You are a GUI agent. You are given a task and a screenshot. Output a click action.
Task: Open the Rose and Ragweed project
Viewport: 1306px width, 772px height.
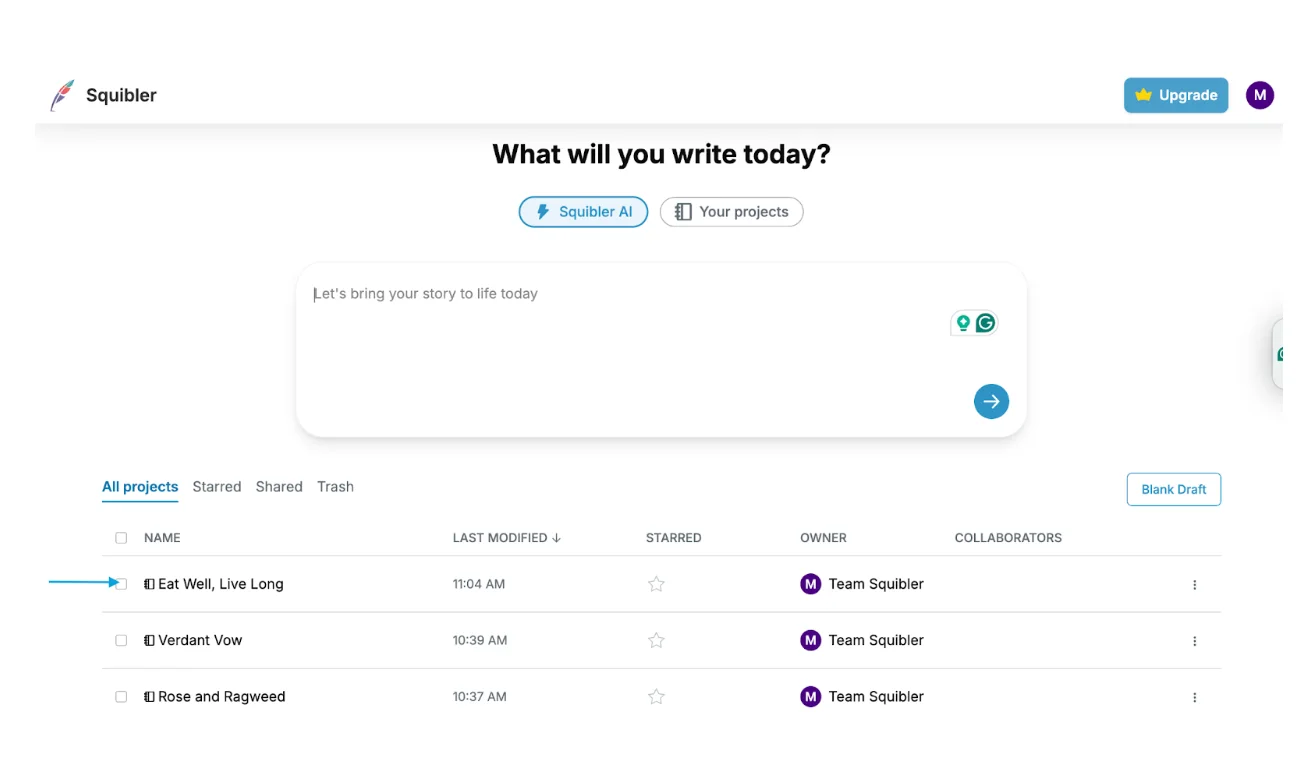coord(222,696)
